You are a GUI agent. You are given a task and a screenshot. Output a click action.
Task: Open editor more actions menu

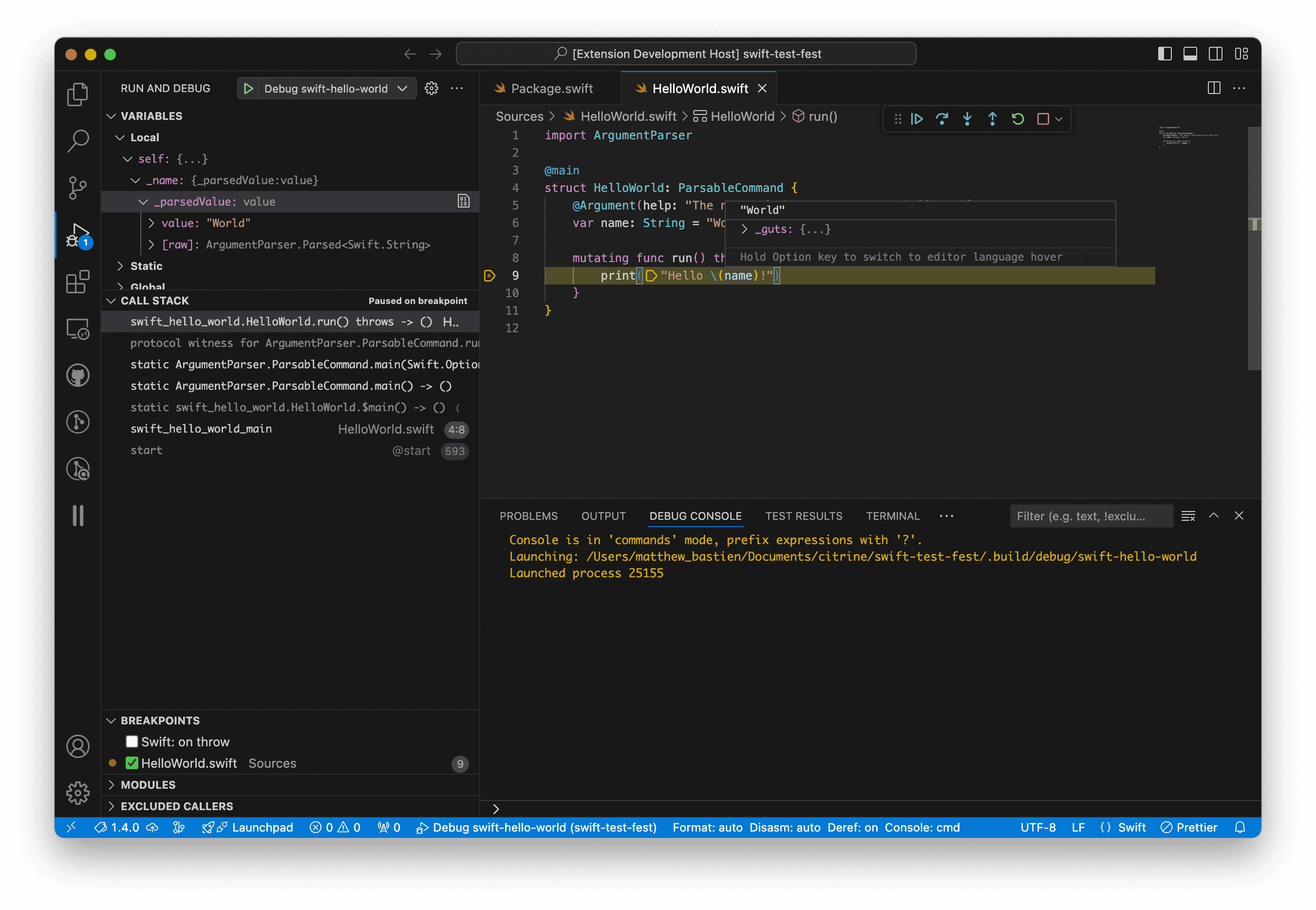point(1239,88)
